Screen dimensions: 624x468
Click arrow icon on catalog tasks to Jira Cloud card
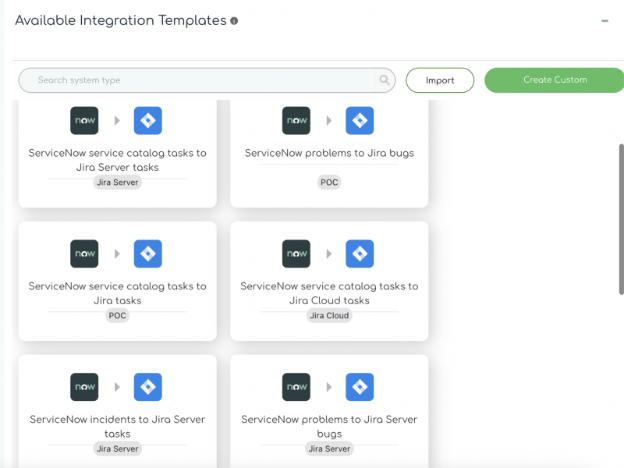[329, 254]
